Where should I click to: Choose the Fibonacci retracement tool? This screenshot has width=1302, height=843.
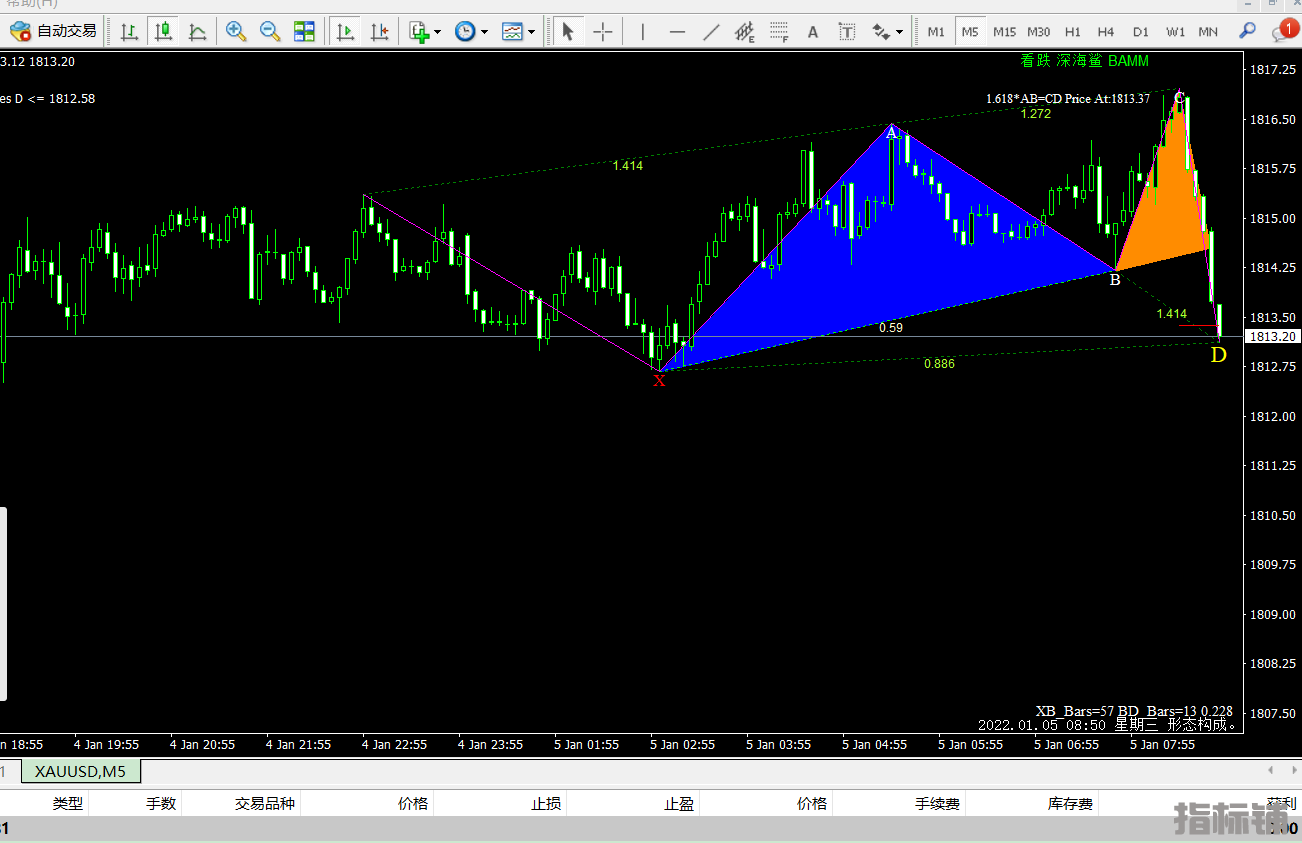[779, 31]
